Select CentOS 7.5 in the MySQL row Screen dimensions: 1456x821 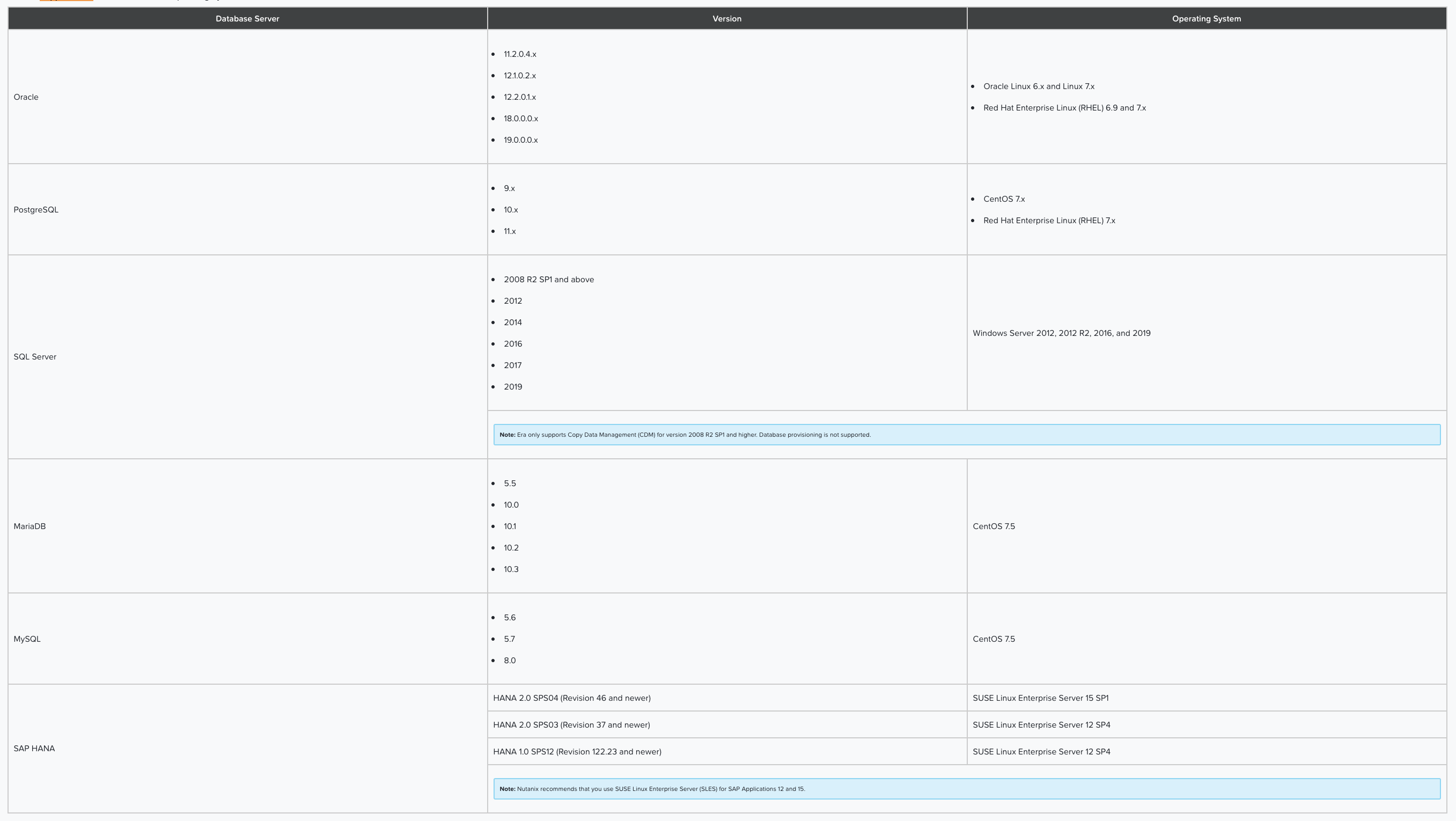[x=994, y=639]
